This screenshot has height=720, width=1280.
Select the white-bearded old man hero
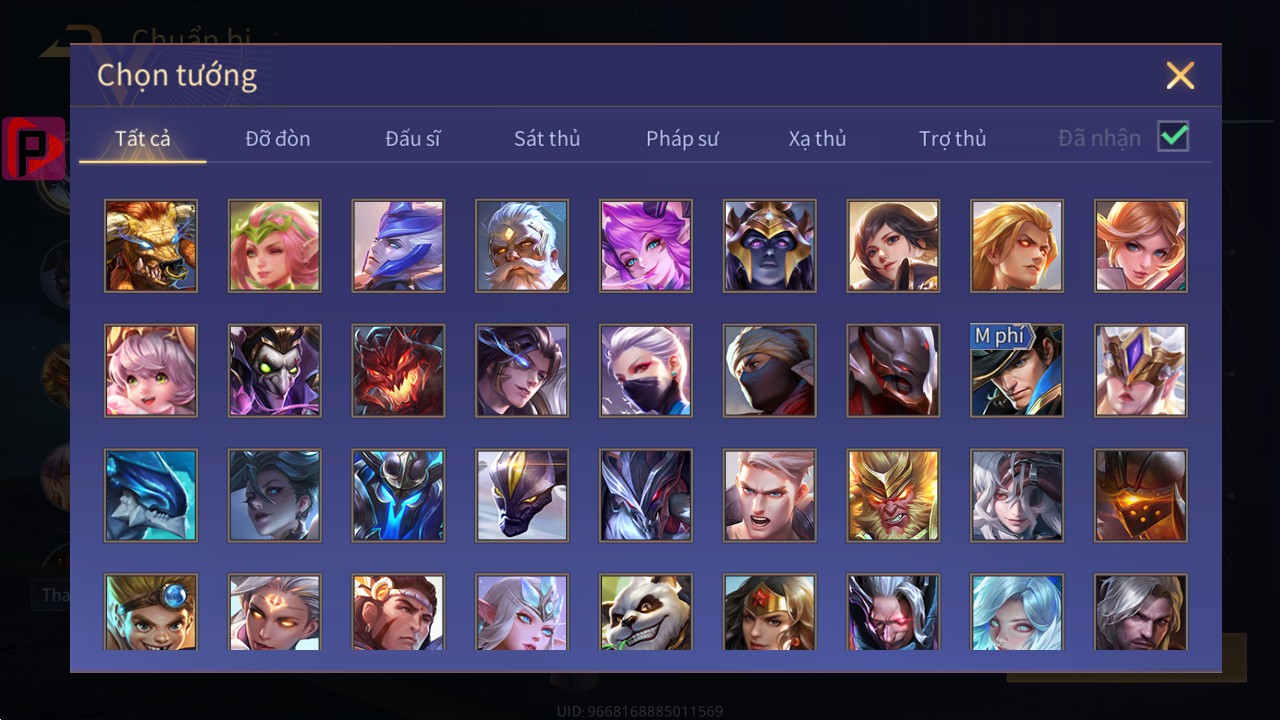(x=522, y=246)
